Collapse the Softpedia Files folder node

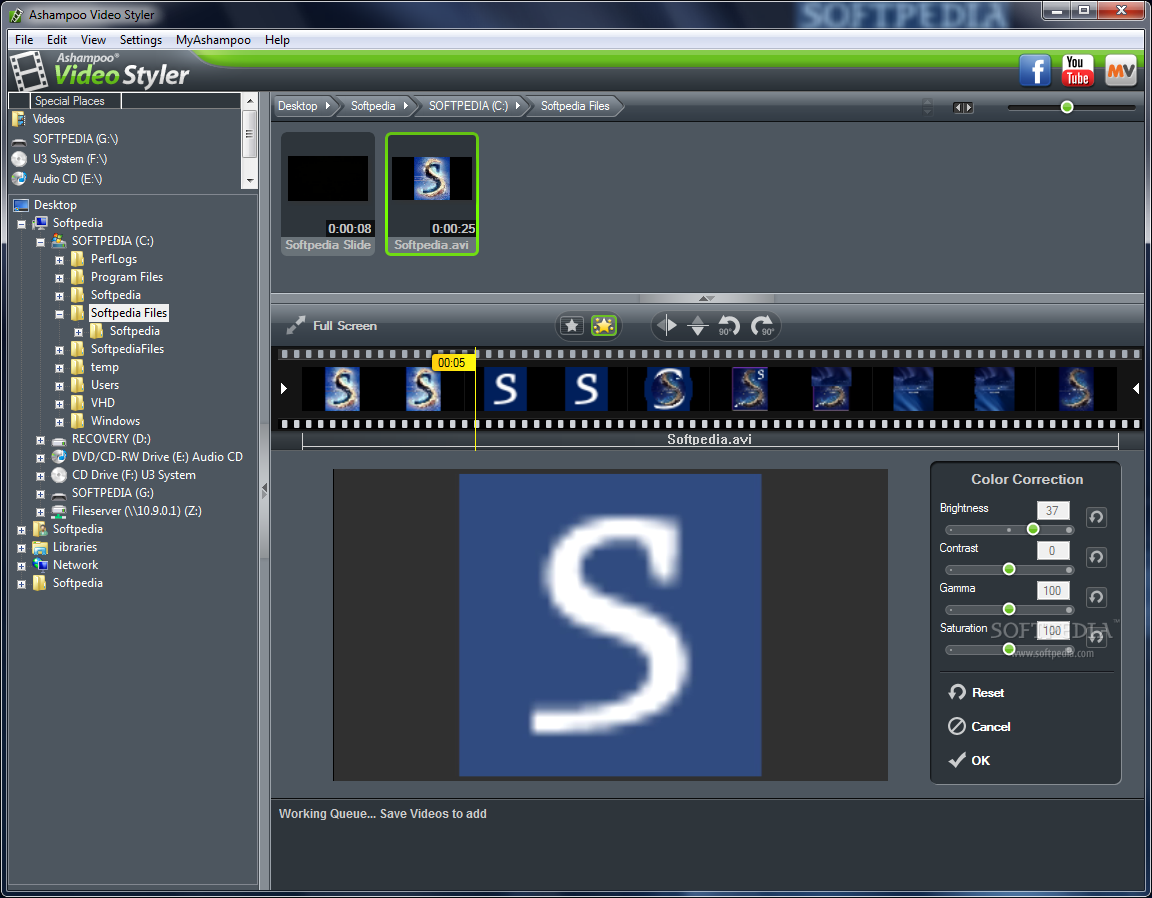pos(60,314)
